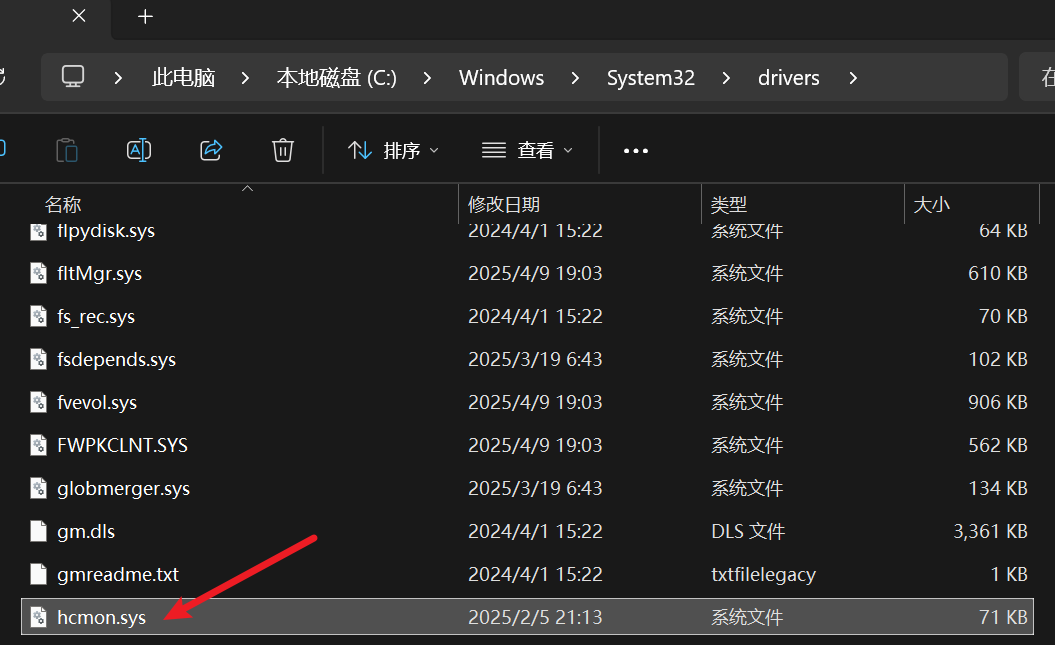Open the three-dot more options menu
This screenshot has height=645, width=1055.
[636, 151]
